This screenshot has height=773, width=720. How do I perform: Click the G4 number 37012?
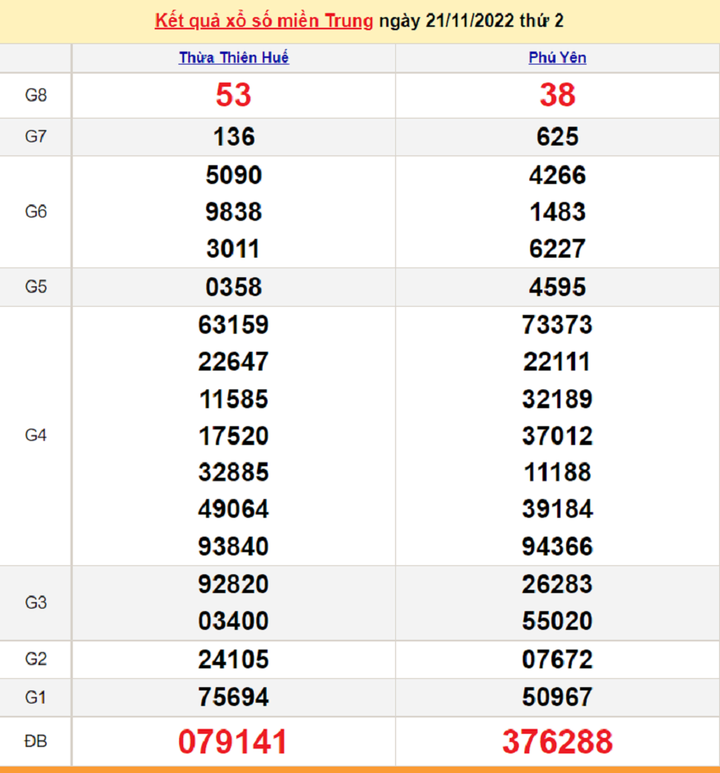[x=557, y=436]
